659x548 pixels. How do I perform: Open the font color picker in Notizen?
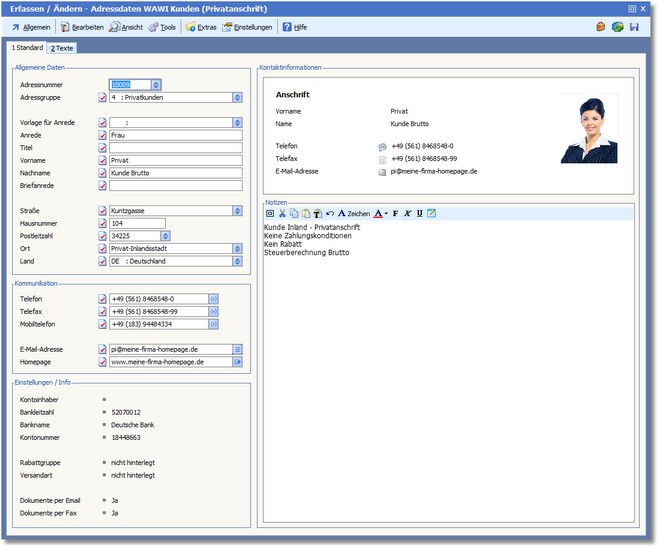pos(380,213)
